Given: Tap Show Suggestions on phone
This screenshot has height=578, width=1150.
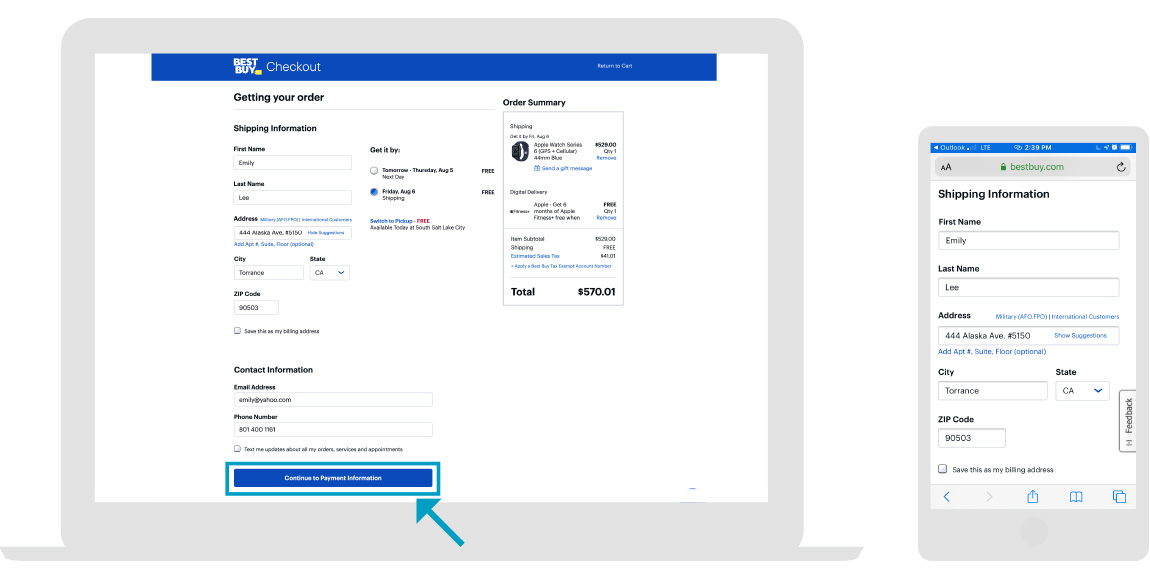Looking at the screenshot, I should 1080,335.
